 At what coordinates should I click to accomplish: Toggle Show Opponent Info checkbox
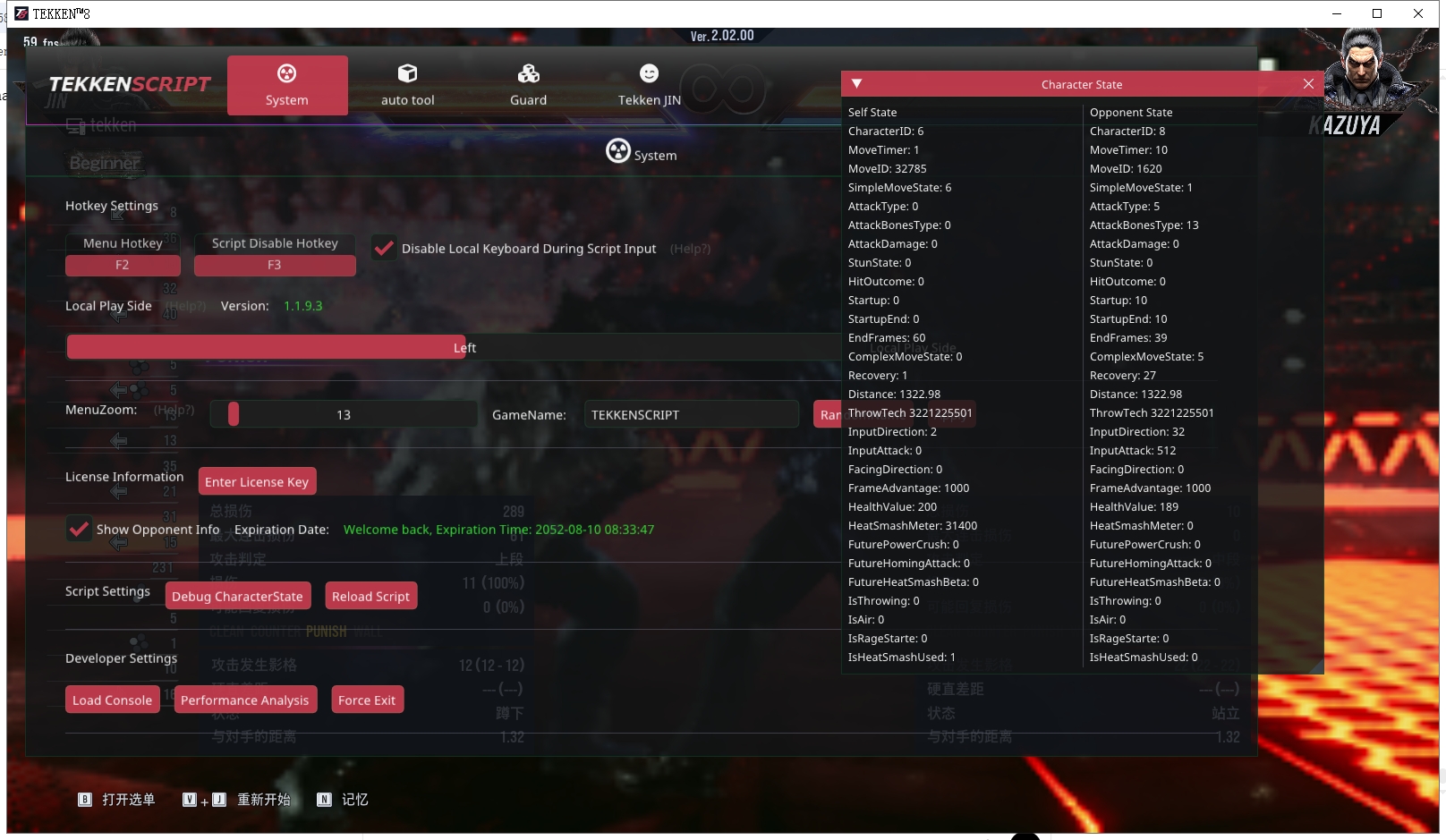[x=79, y=529]
